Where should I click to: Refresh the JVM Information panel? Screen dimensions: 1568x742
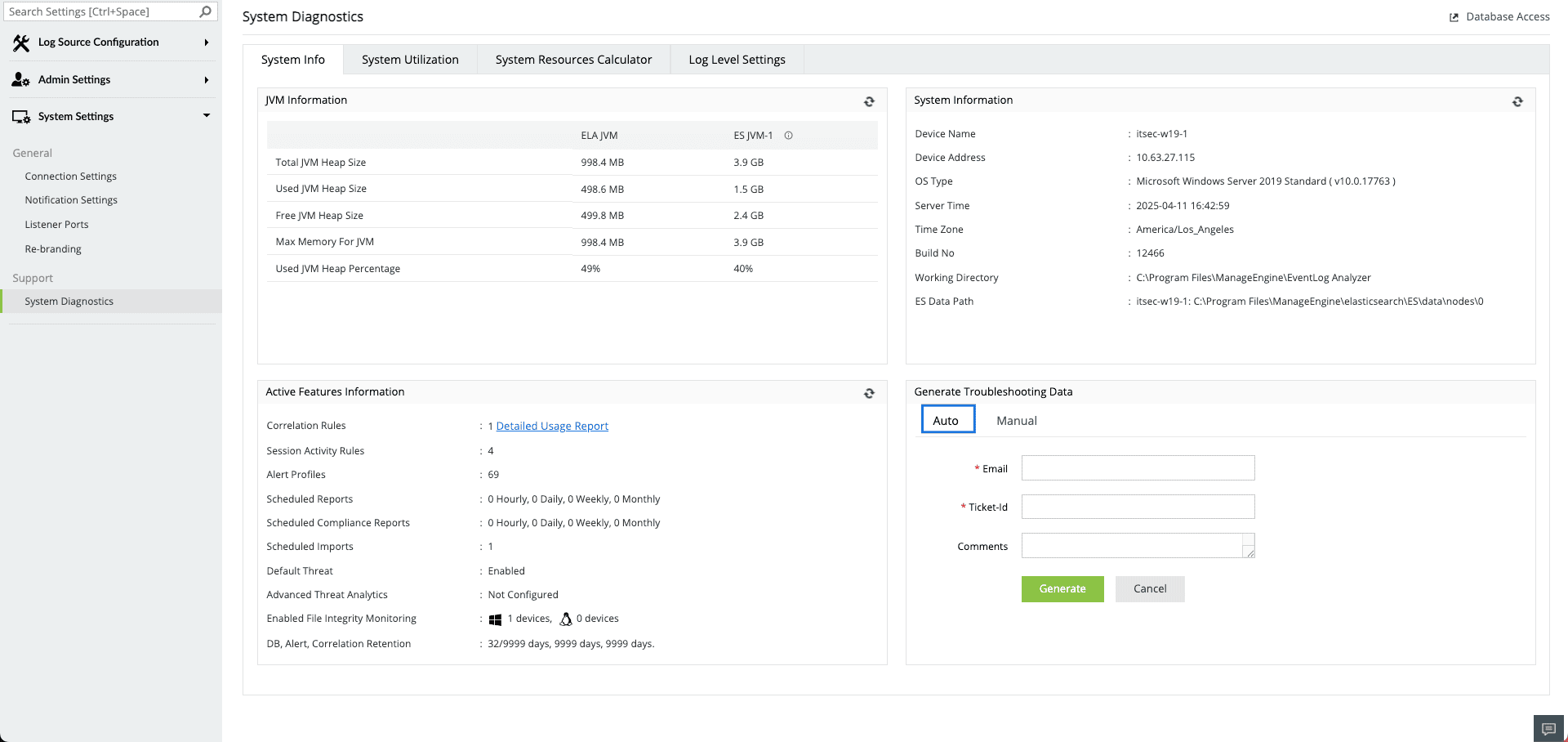[869, 101]
